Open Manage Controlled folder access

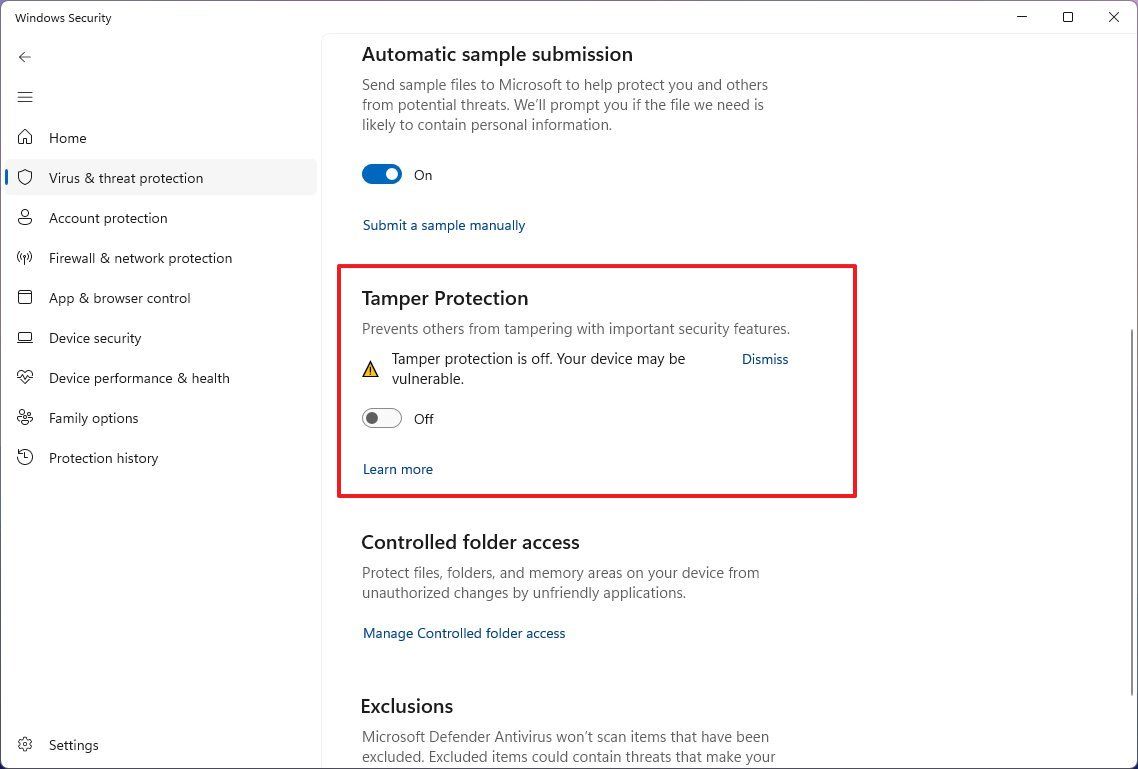coord(463,633)
